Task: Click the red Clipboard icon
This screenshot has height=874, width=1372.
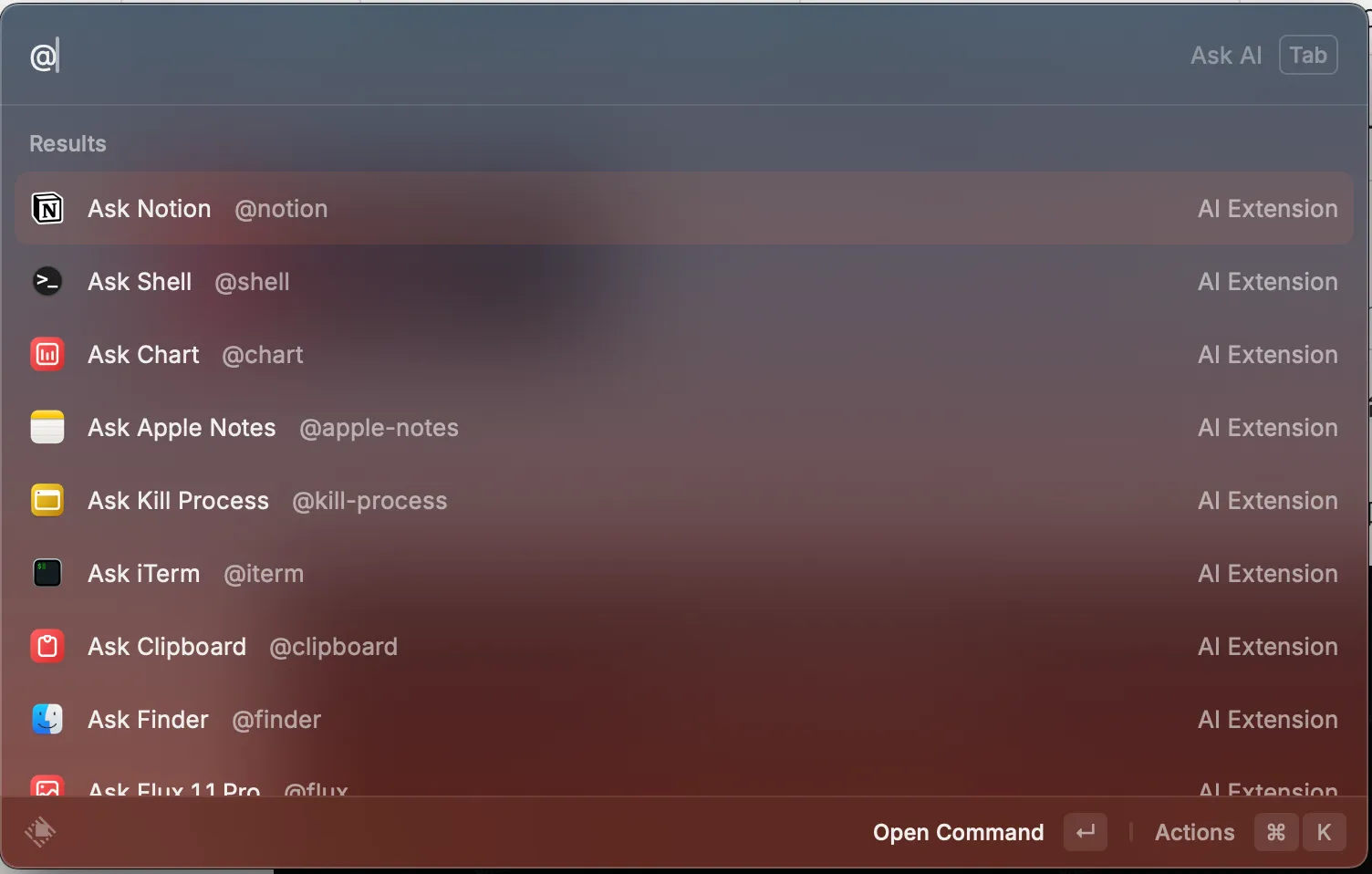Action: point(47,647)
